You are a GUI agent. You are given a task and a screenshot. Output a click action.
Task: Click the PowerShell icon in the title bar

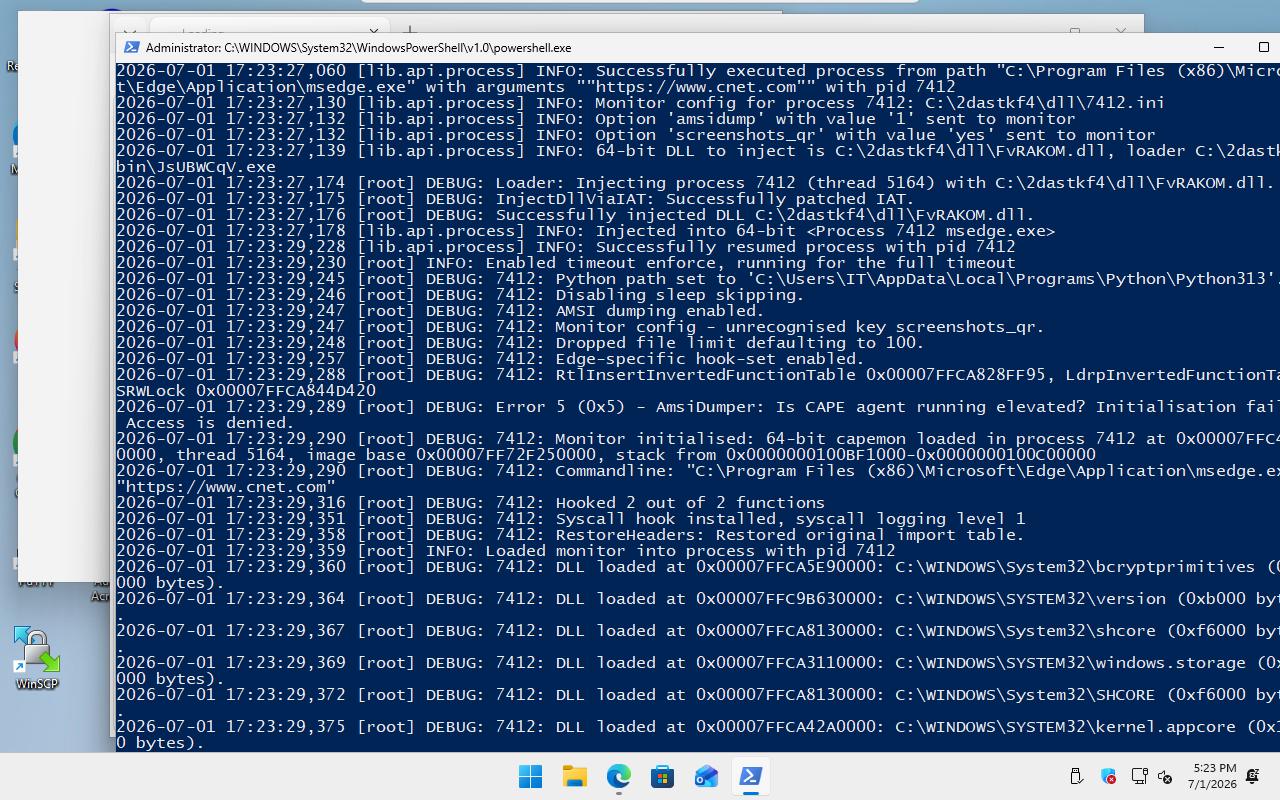132,47
